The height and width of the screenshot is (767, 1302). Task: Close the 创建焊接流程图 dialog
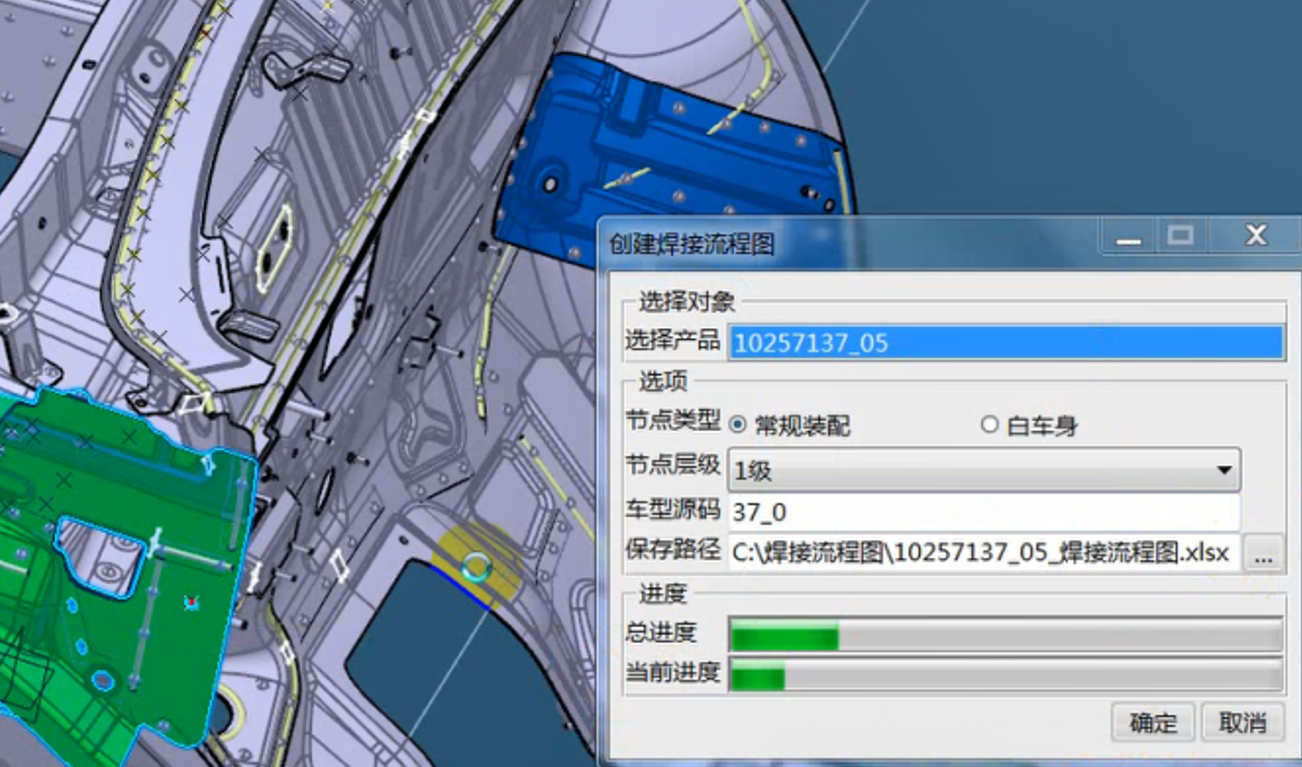1256,237
